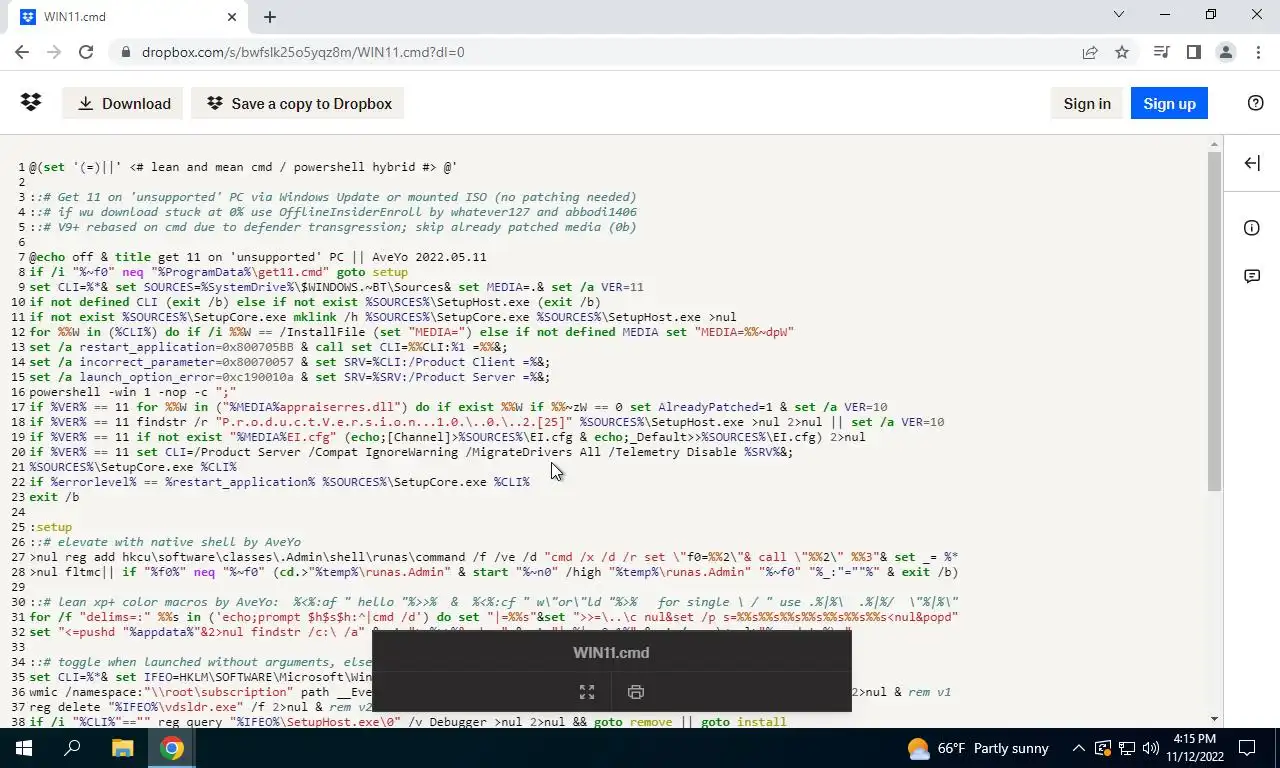Open the help question mark icon

coord(1256,103)
